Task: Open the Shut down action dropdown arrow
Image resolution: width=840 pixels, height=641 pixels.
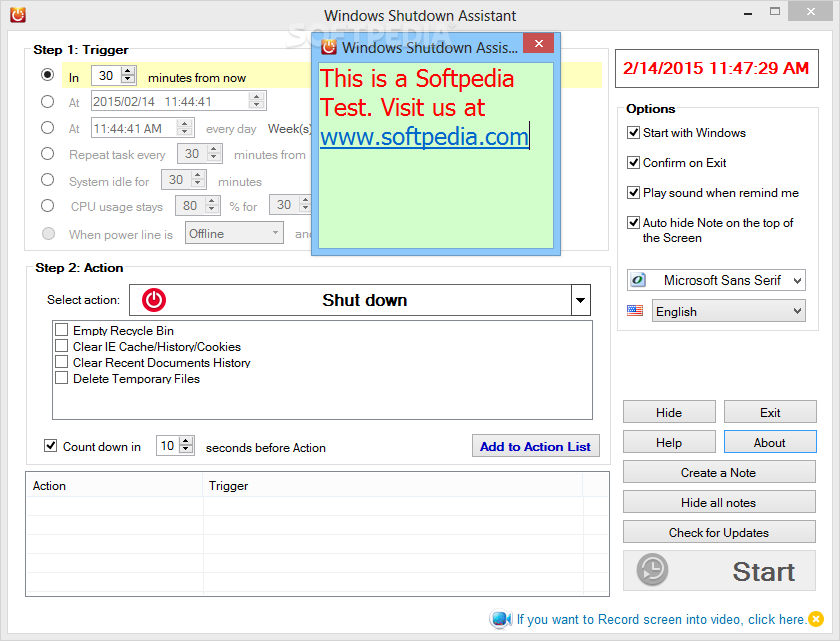Action: pyautogui.click(x=580, y=300)
